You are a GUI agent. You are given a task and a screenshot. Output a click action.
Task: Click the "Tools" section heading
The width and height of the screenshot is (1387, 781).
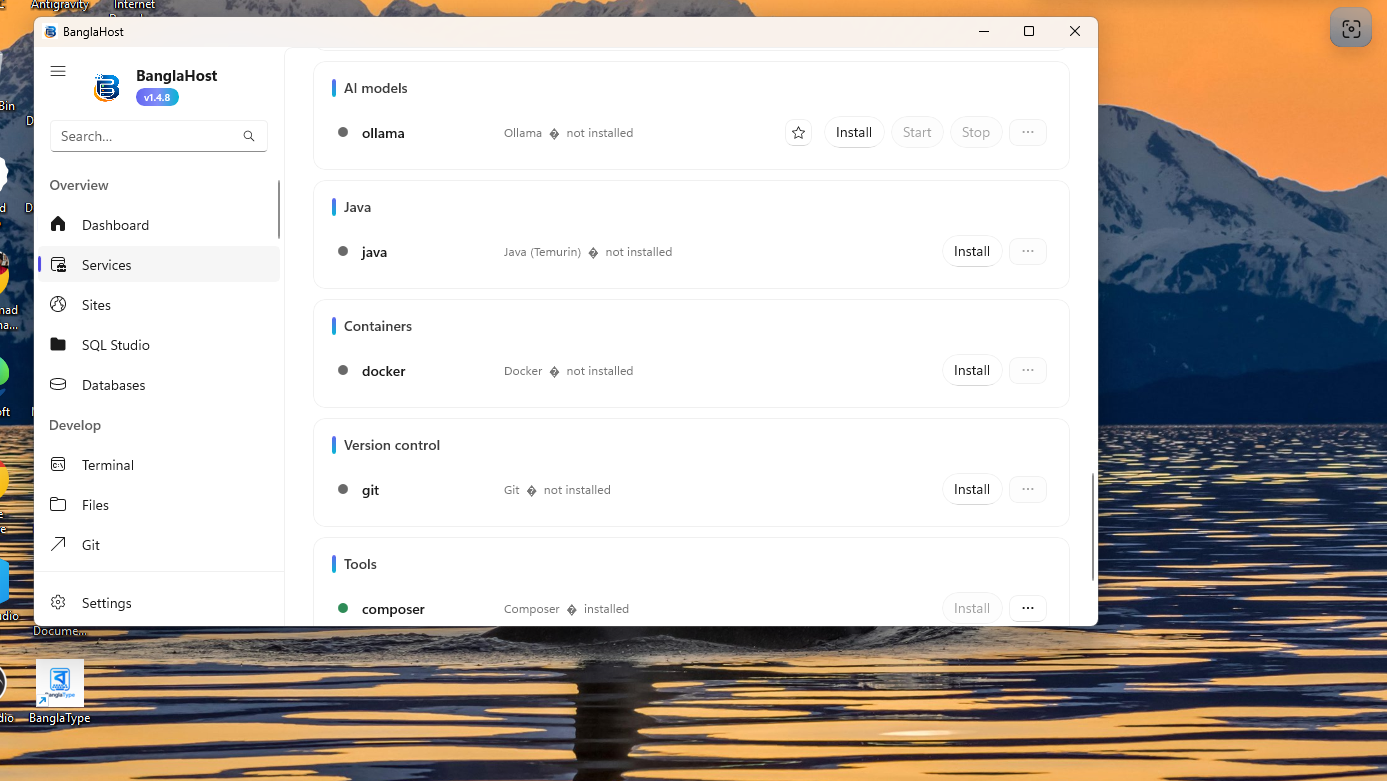360,564
